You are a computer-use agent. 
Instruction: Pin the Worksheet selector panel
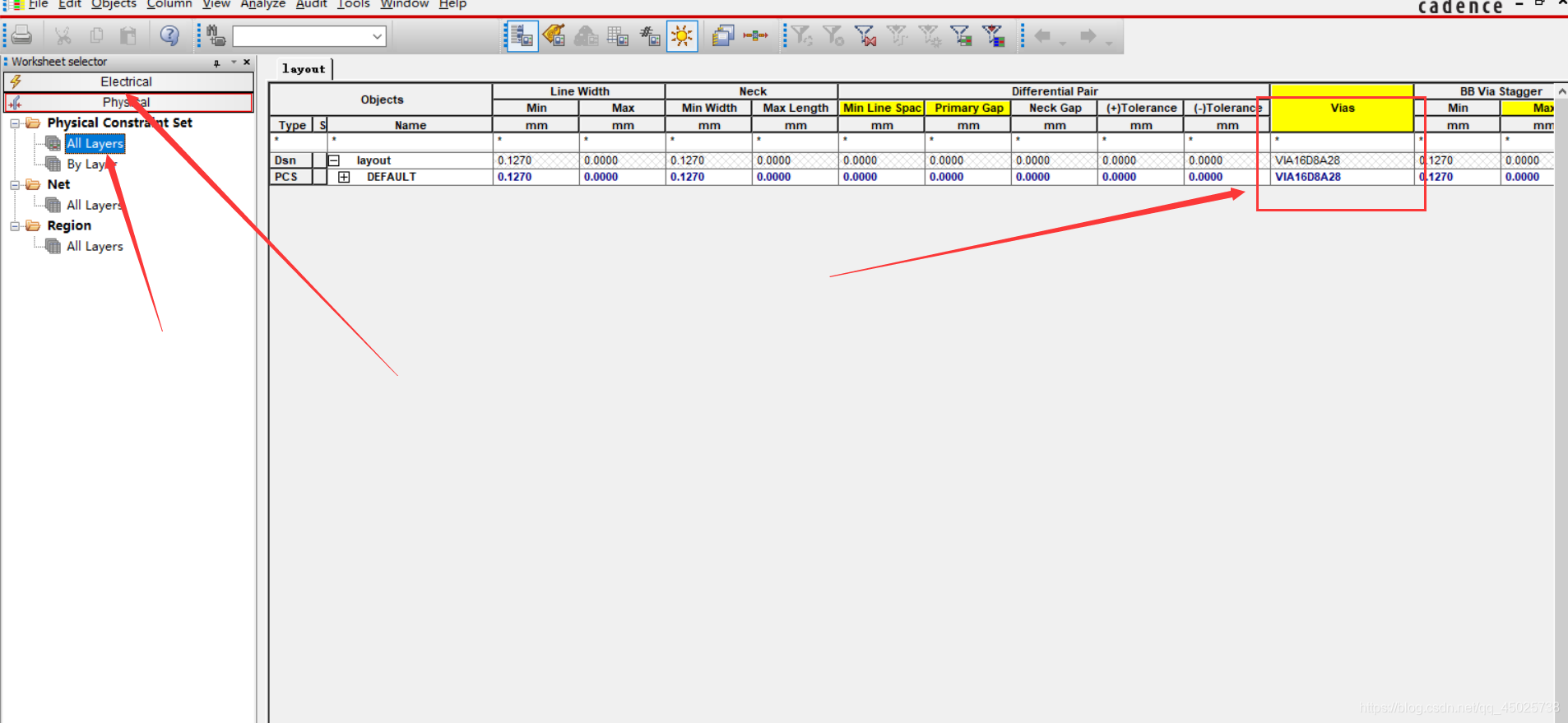tap(216, 63)
